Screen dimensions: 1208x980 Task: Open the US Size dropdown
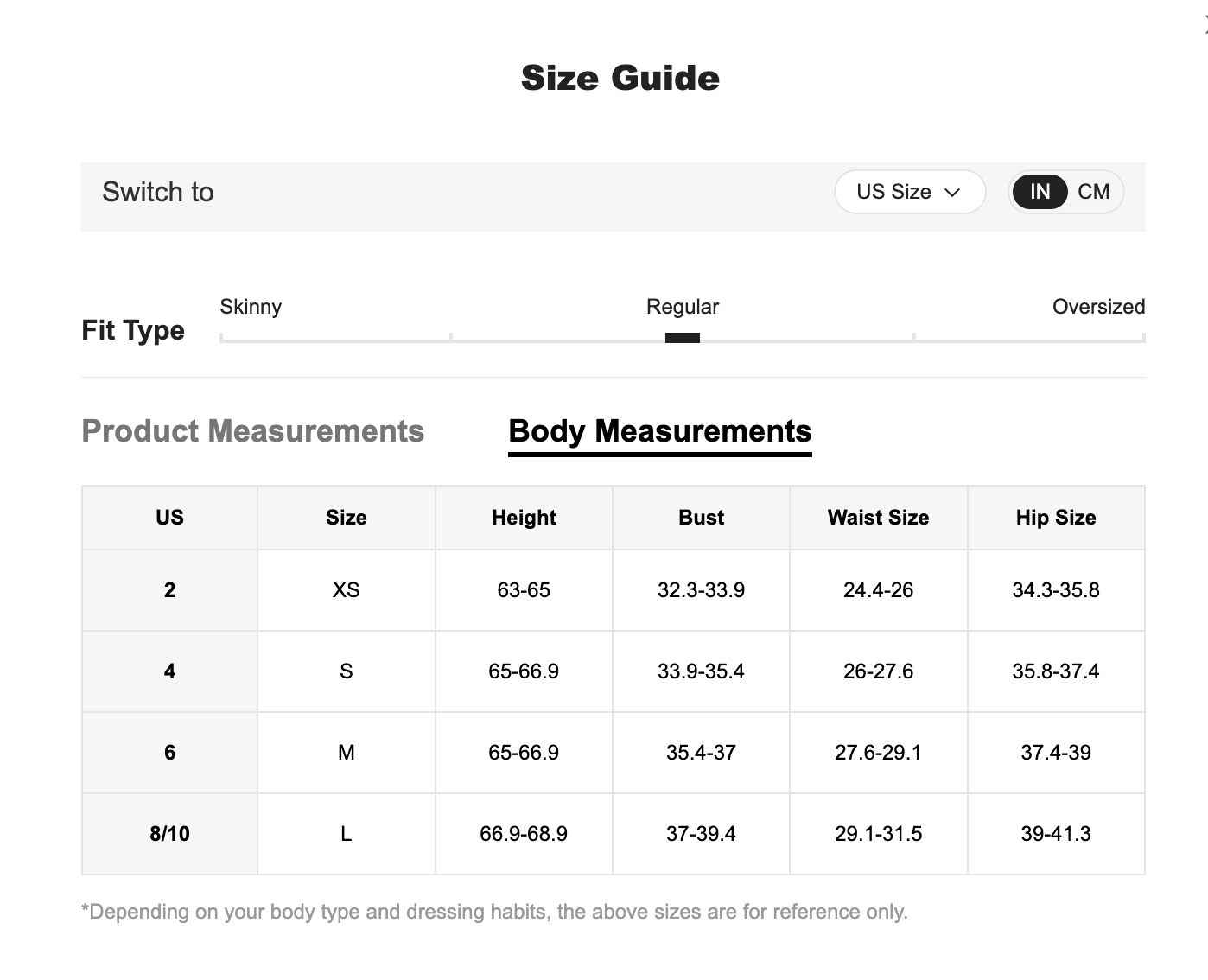pyautogui.click(x=908, y=192)
